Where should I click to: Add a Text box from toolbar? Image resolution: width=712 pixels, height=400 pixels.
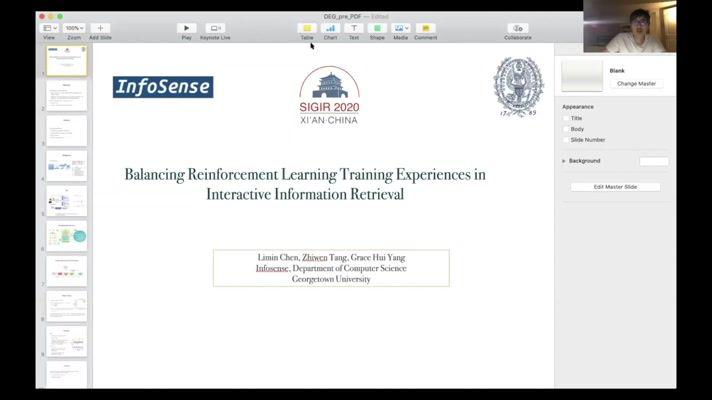tap(354, 28)
